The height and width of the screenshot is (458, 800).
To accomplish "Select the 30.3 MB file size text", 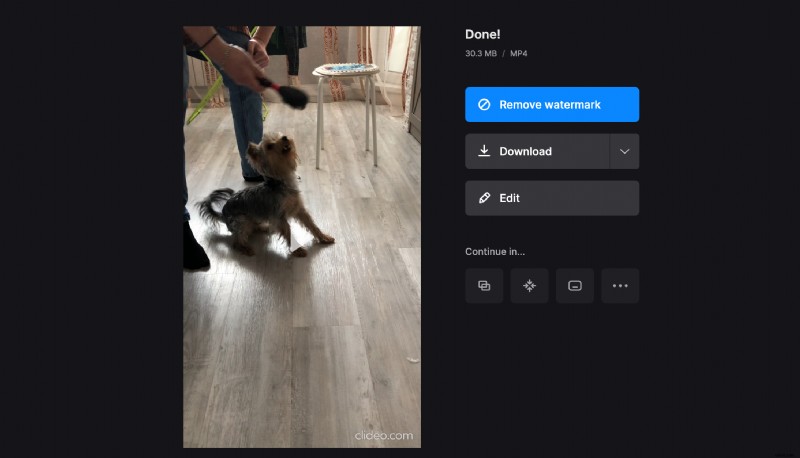I will (x=481, y=53).
